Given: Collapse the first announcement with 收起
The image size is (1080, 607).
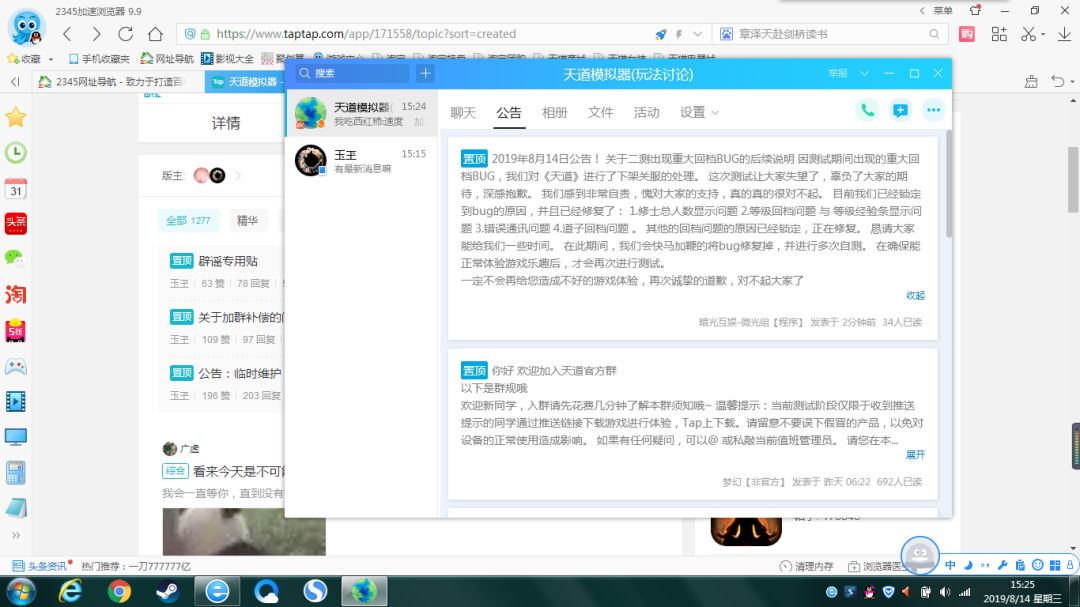Looking at the screenshot, I should tap(915, 295).
